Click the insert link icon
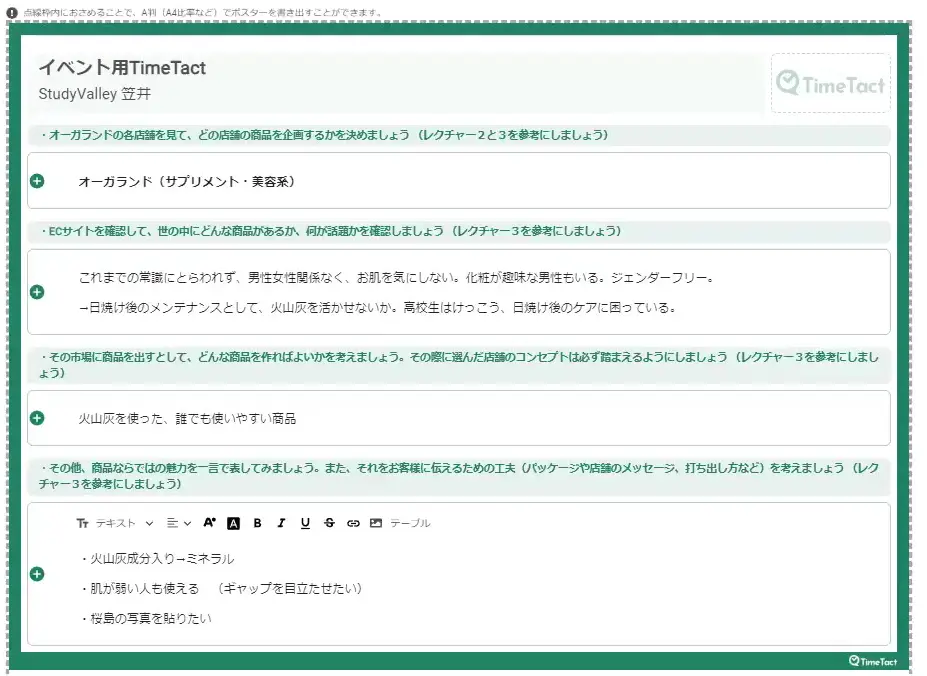This screenshot has width=927, height=676. 353,523
